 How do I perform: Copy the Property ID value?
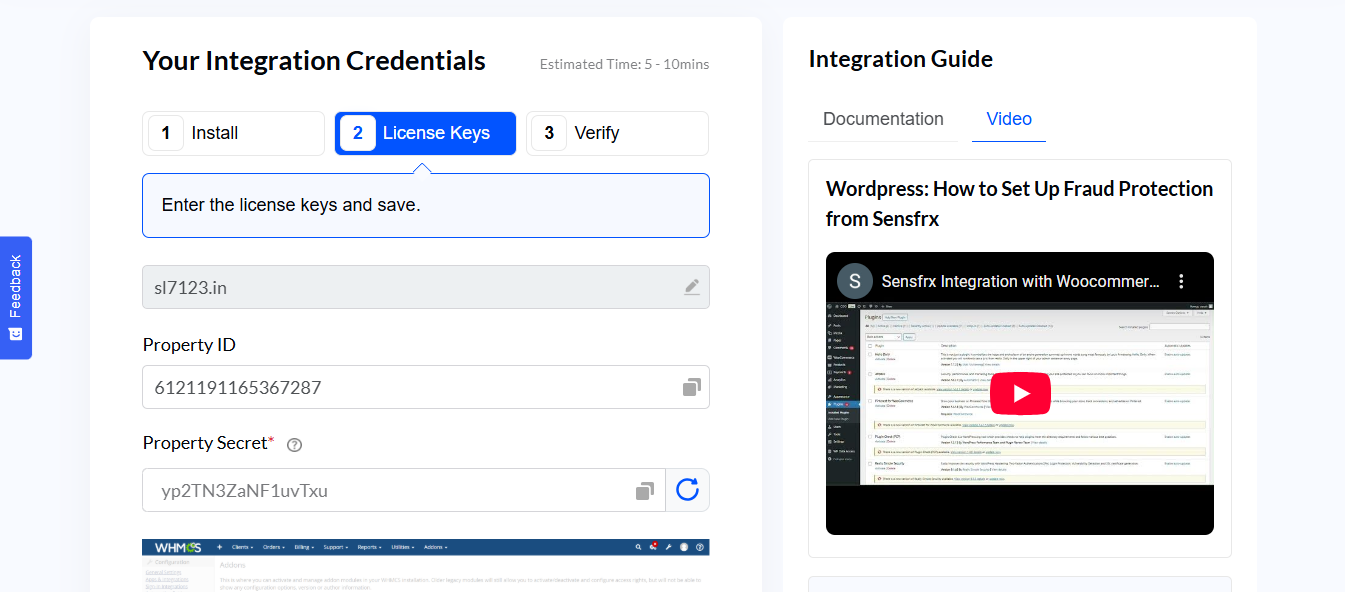coord(692,387)
